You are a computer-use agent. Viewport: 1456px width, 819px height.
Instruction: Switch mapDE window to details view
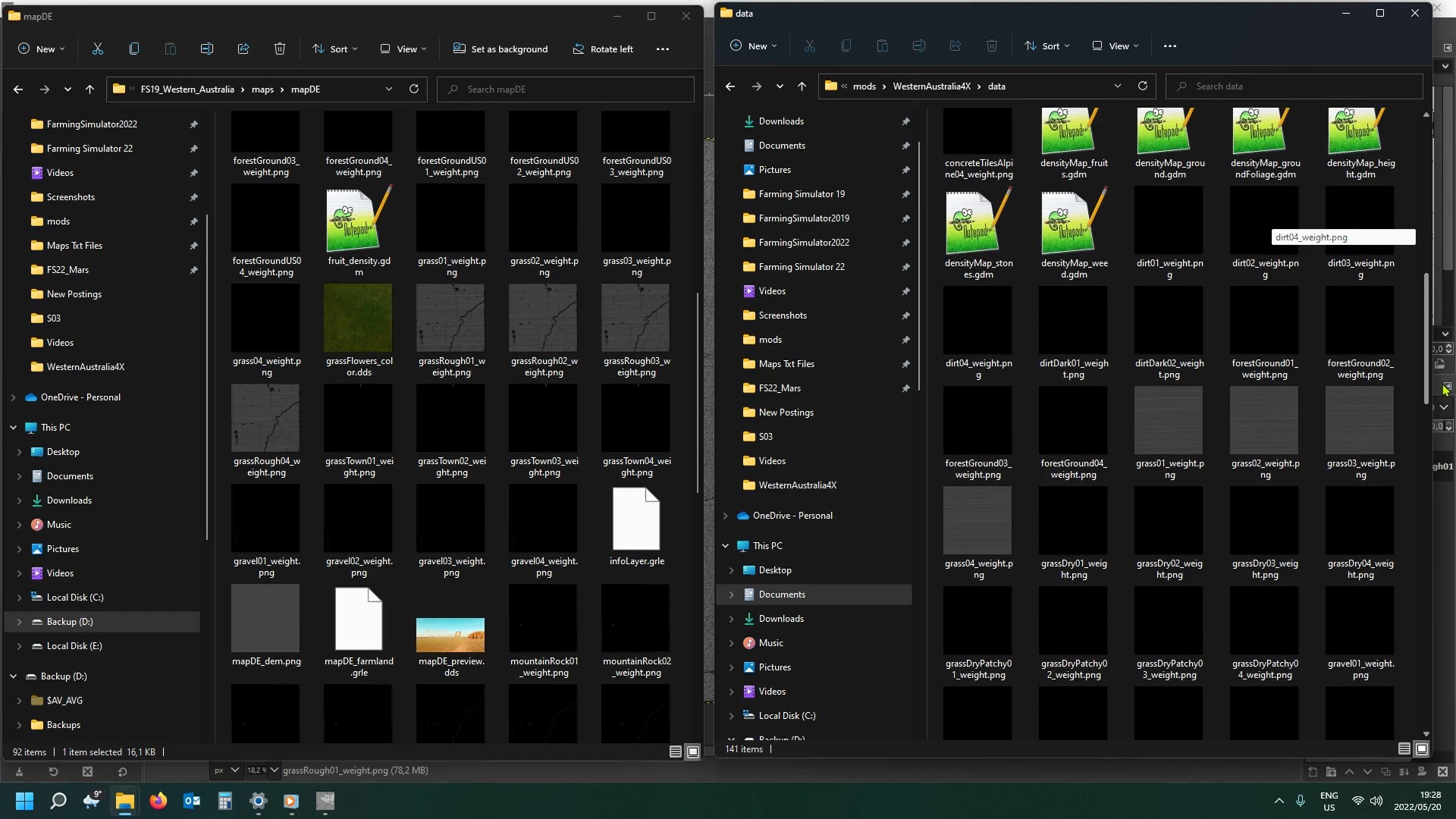click(676, 752)
